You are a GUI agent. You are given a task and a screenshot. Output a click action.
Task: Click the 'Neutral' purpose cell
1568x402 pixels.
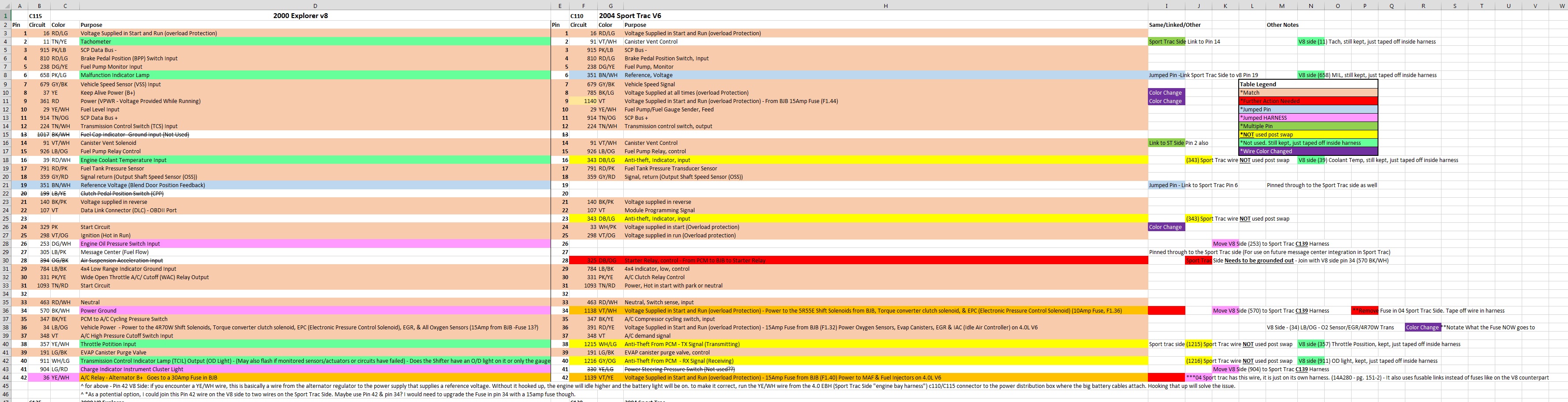pyautogui.click(x=315, y=302)
